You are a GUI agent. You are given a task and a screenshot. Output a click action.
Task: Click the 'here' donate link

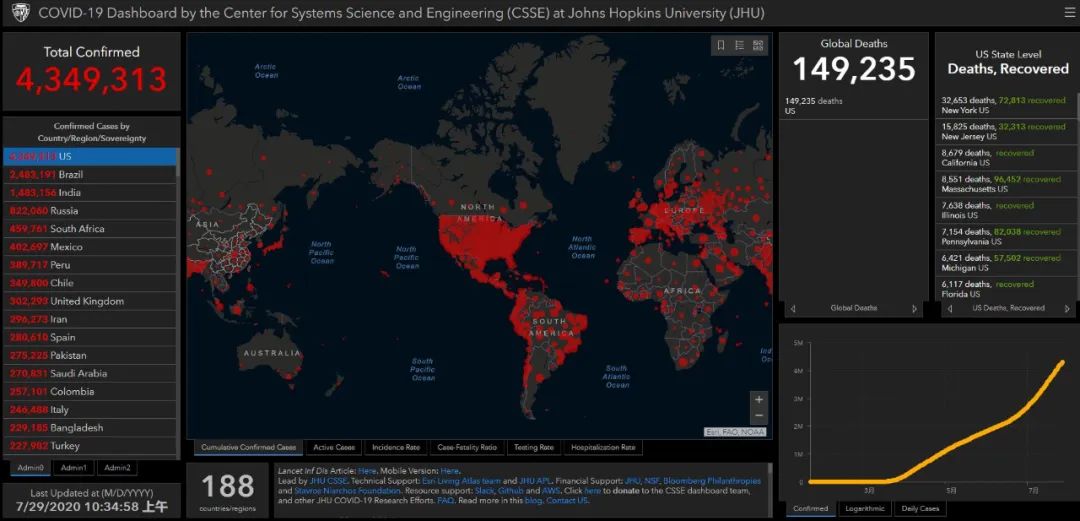pos(592,491)
